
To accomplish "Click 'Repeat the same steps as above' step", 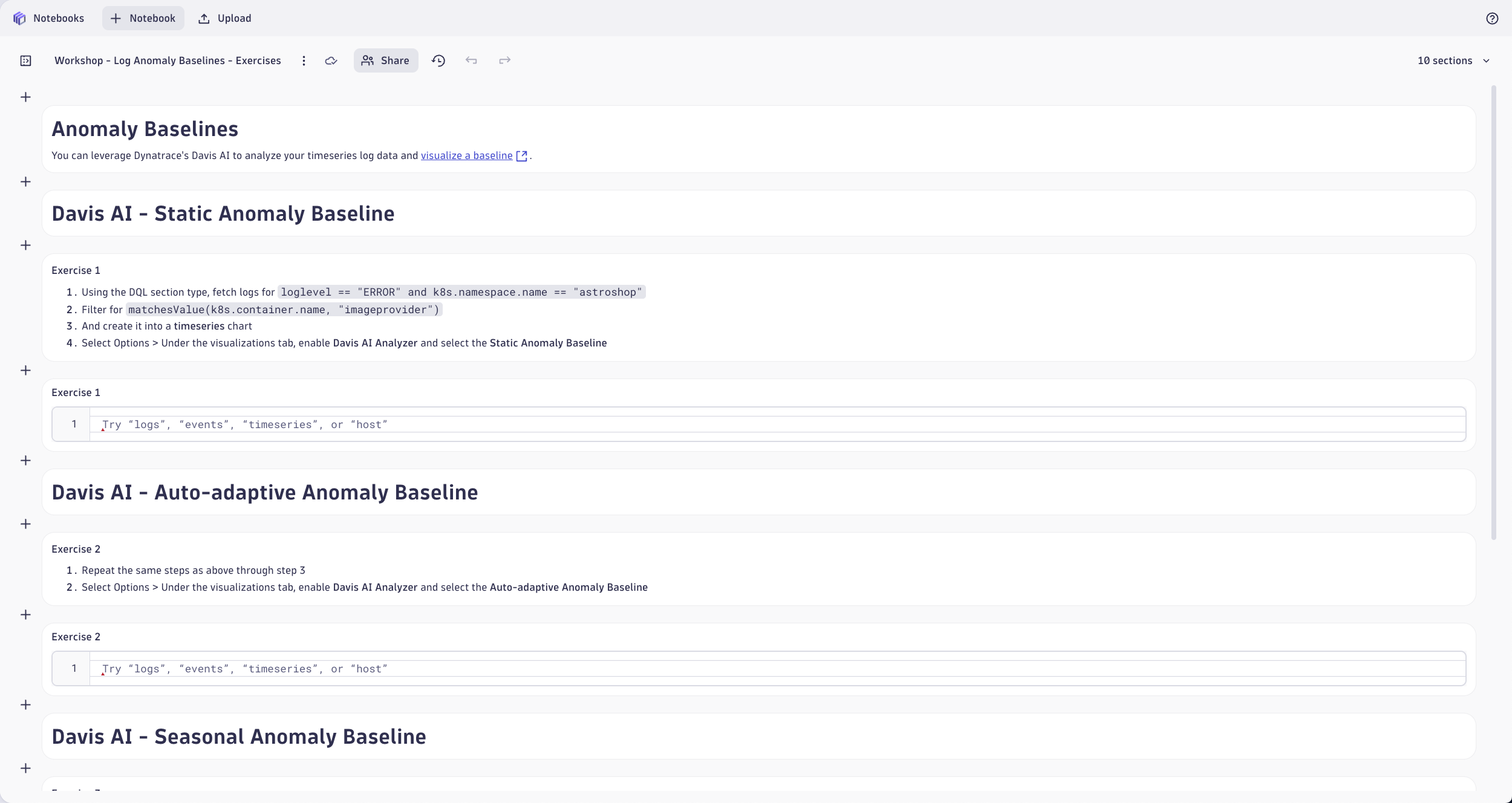I will click(194, 570).
